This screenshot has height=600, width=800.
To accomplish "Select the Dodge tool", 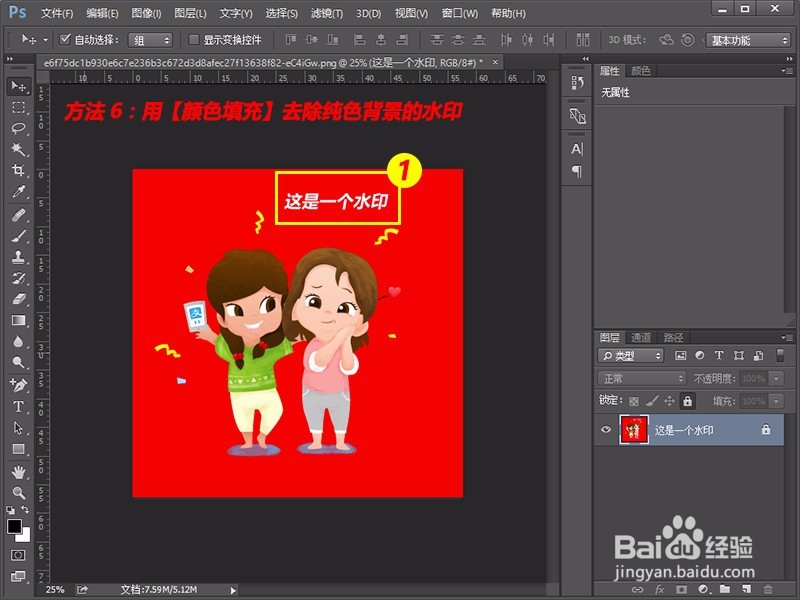I will coord(18,362).
